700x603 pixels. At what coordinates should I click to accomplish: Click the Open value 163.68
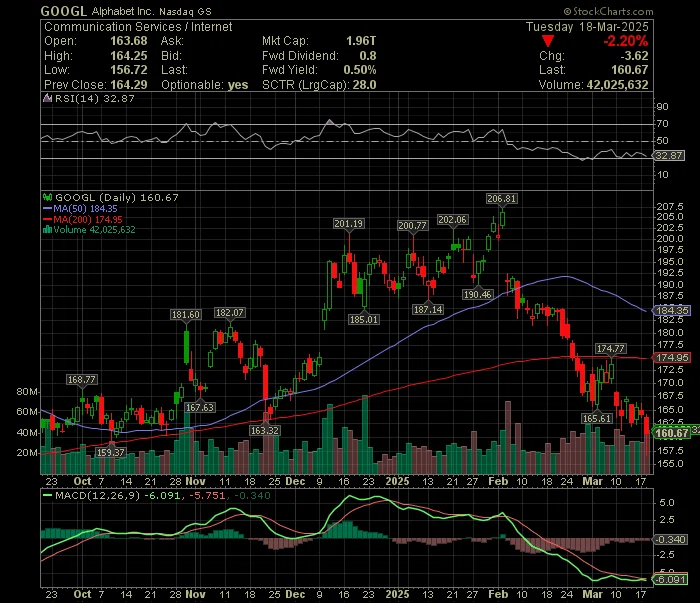point(129,41)
